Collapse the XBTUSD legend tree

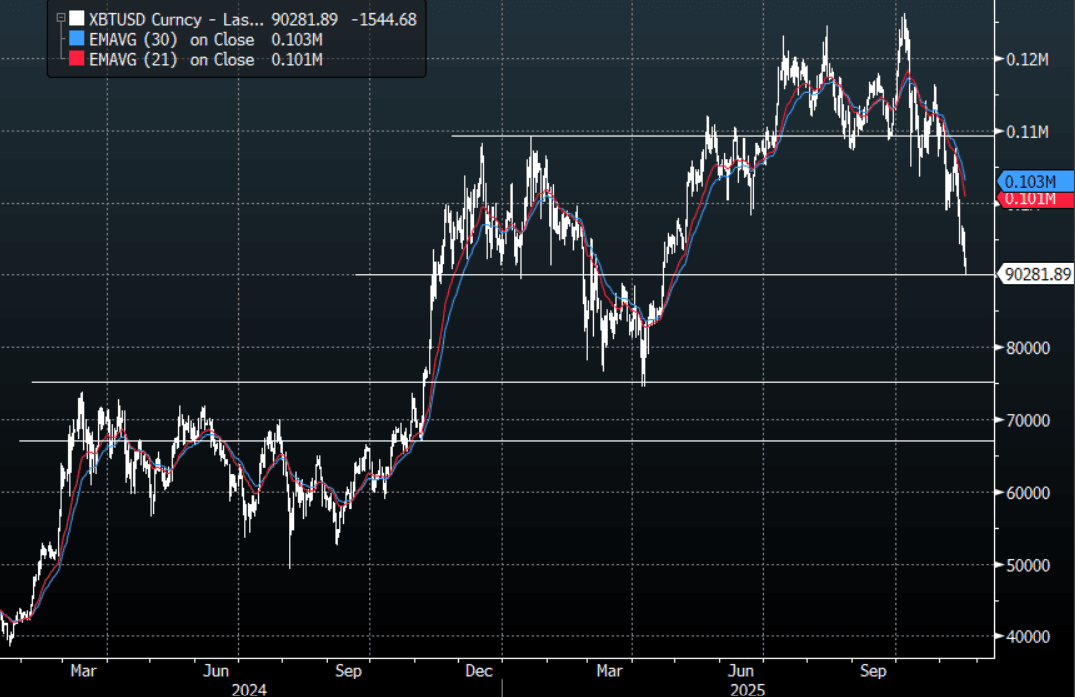coord(62,19)
